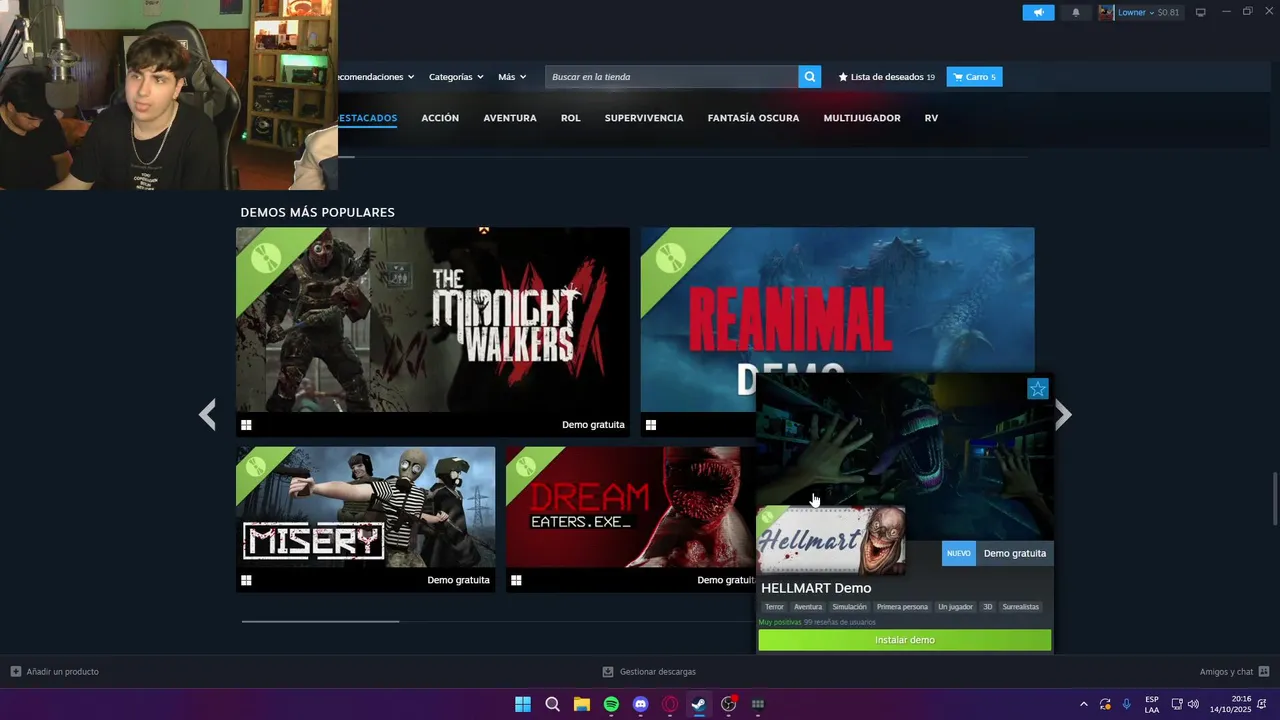Click the Surrealistas tag
The height and width of the screenshot is (720, 1280).
(x=1021, y=607)
